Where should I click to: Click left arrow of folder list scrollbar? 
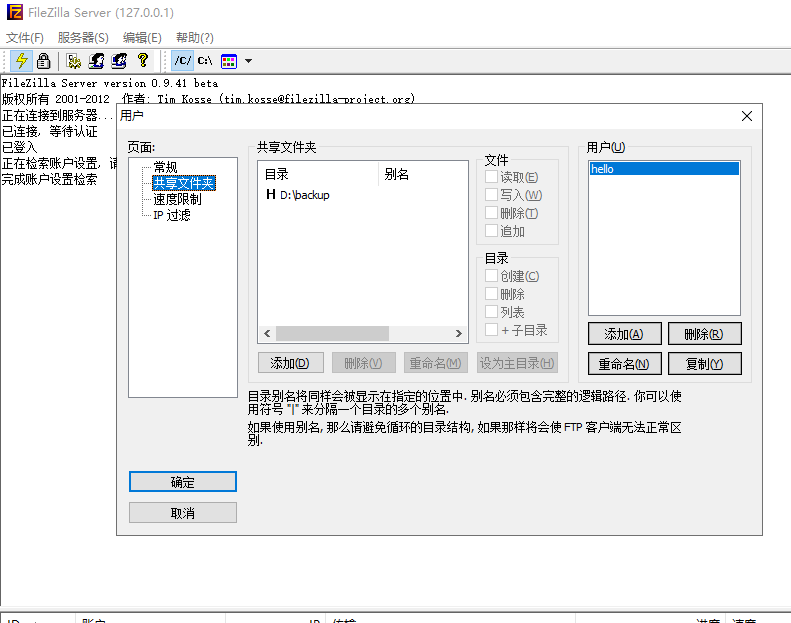coord(267,333)
